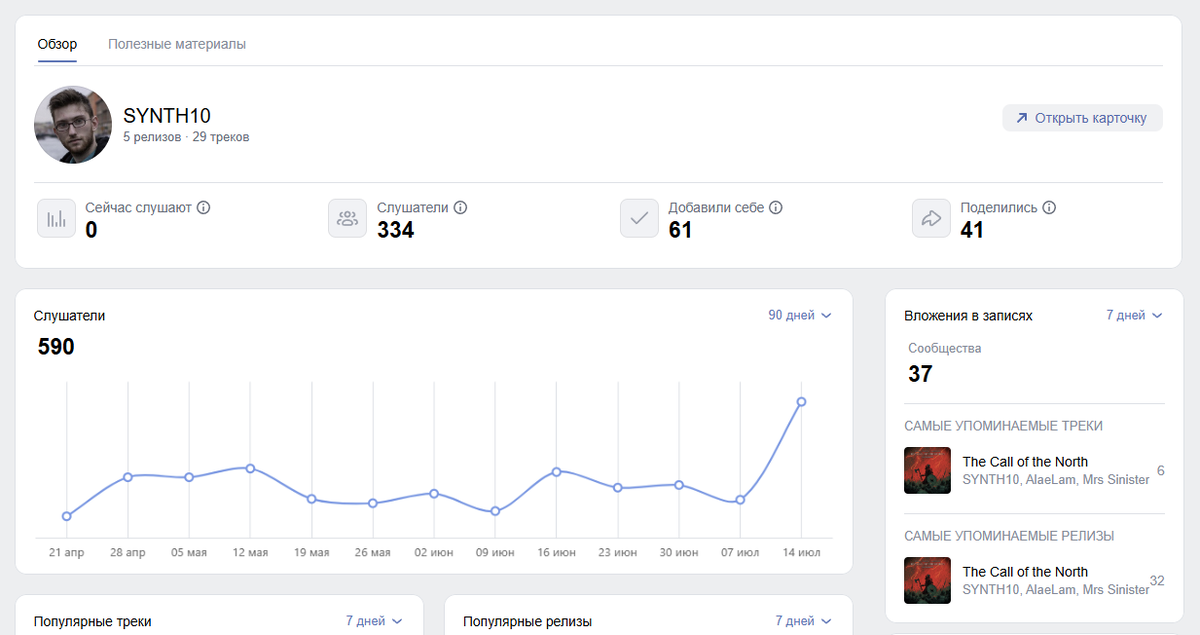Click the 'Популярные треки' heading
This screenshot has width=1200, height=635.
(x=93, y=621)
